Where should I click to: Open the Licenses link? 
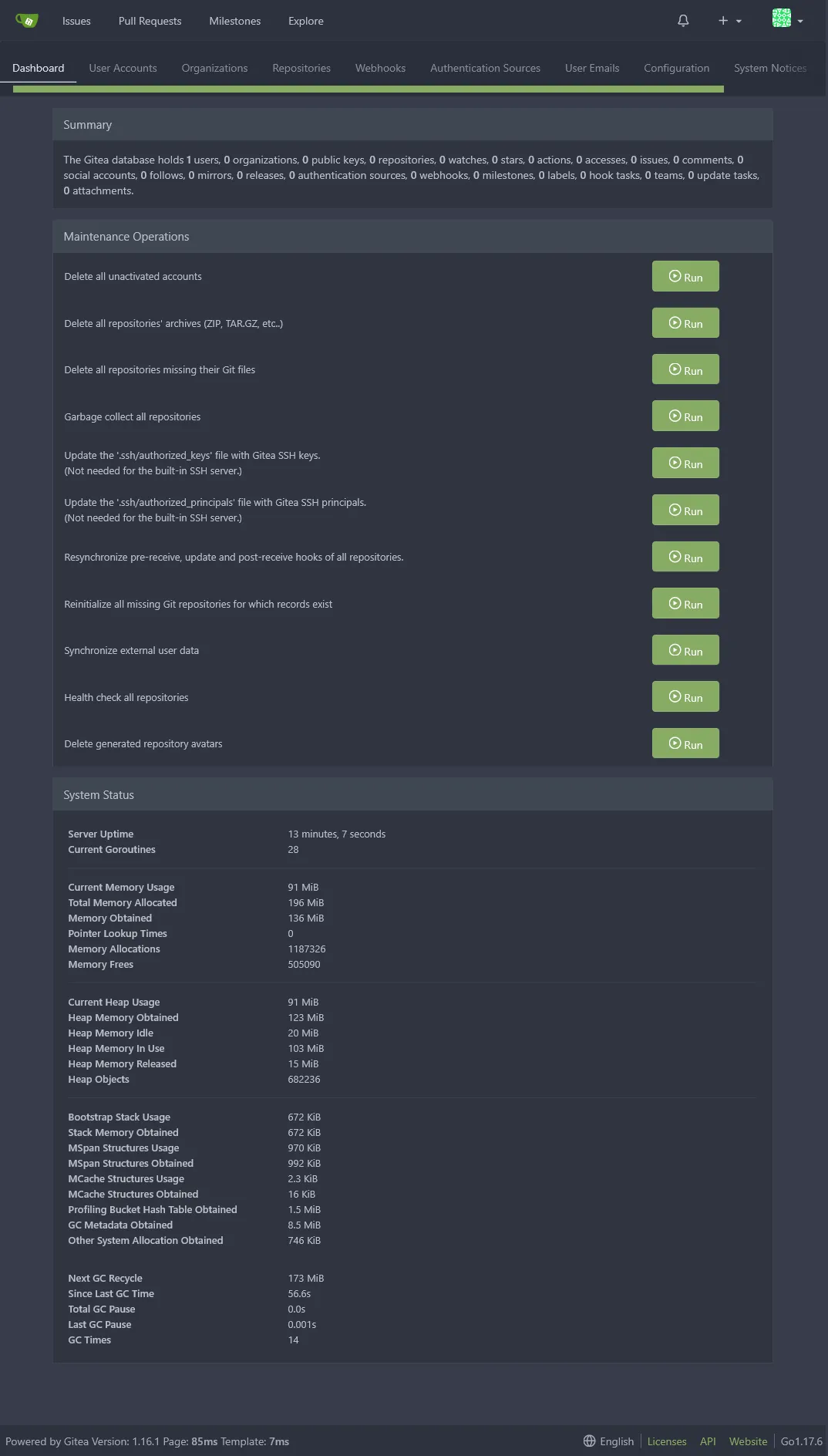coord(666,1441)
